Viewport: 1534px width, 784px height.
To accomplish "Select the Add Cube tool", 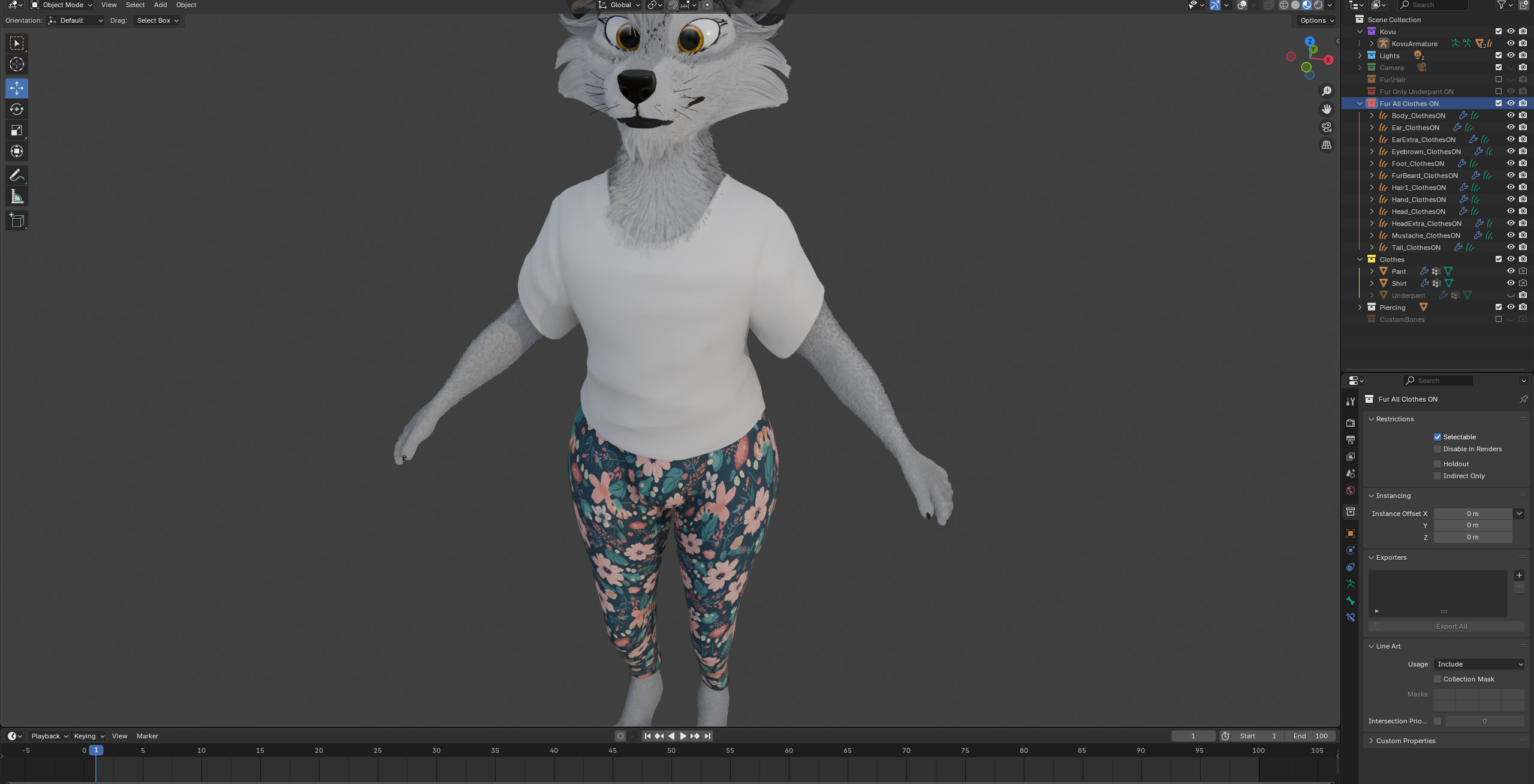I will 17,220.
